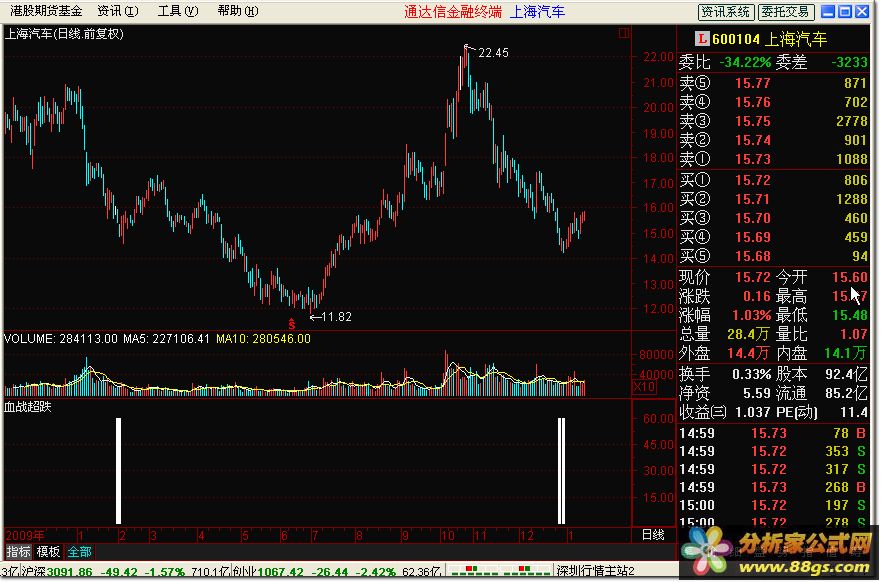The image size is (881, 582).
Task: Click the PE(动) value 11.4
Action: 854,412
